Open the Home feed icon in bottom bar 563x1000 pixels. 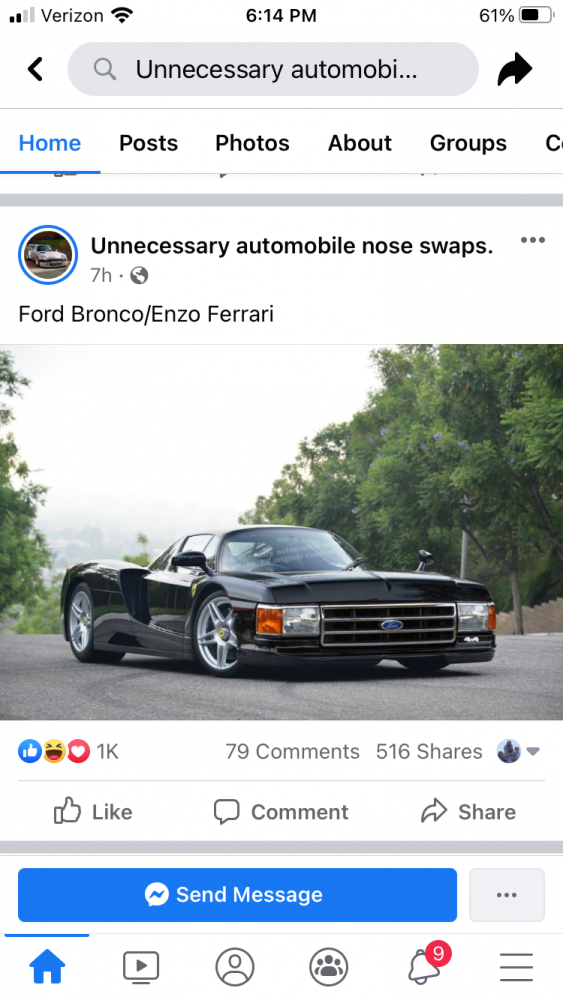pyautogui.click(x=47, y=967)
